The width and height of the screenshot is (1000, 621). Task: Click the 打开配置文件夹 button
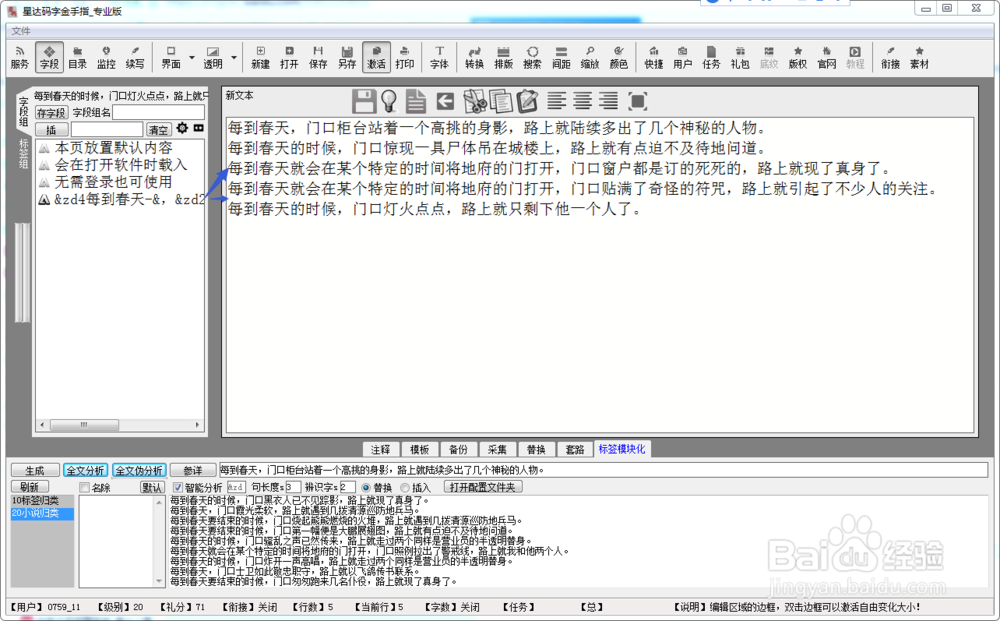483,487
